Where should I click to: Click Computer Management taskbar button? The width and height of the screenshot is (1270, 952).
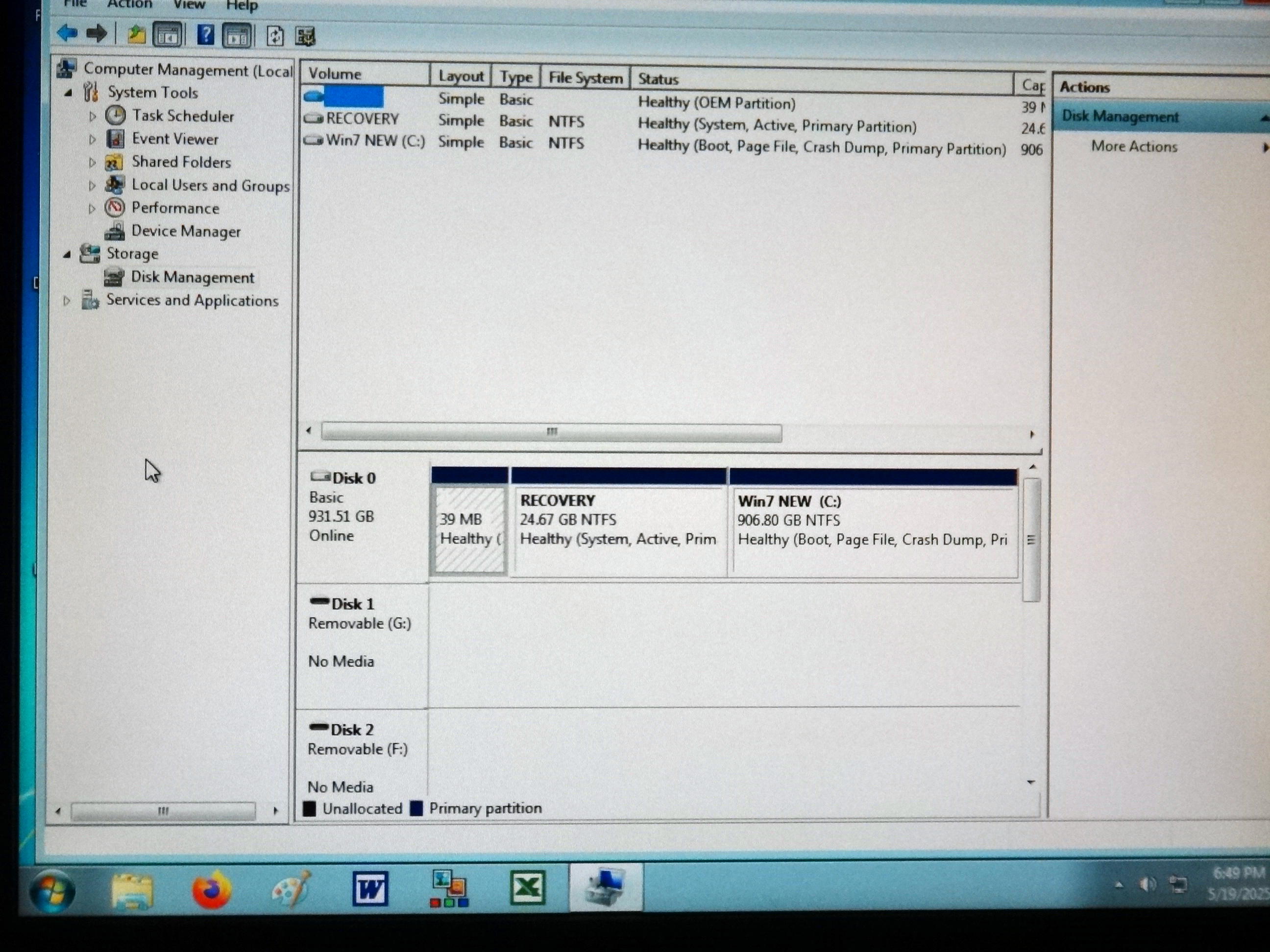coord(606,887)
